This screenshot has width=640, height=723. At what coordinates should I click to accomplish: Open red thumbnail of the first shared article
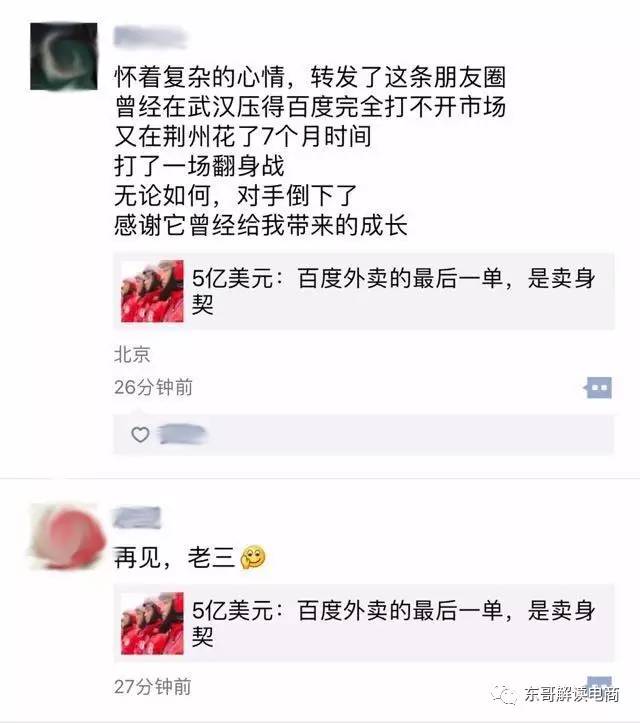pos(152,291)
